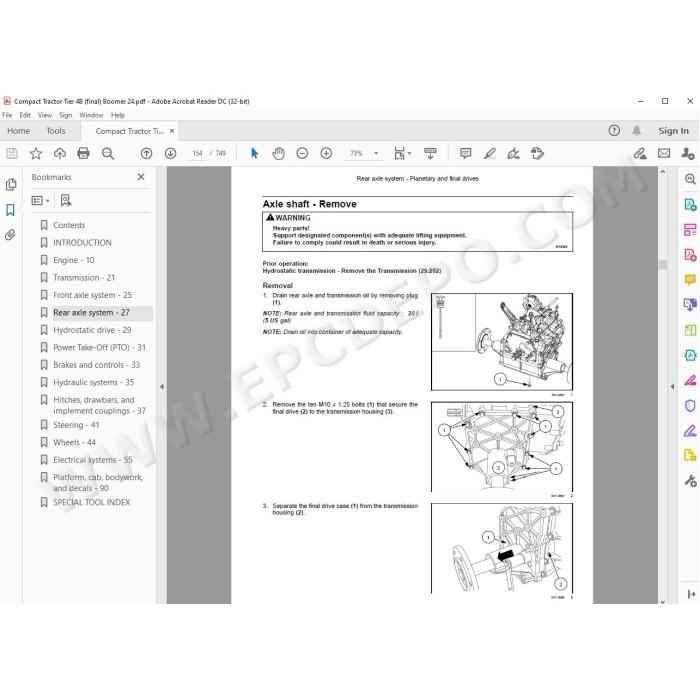Share a link to this file
The width and height of the screenshot is (700, 700).
[640, 154]
